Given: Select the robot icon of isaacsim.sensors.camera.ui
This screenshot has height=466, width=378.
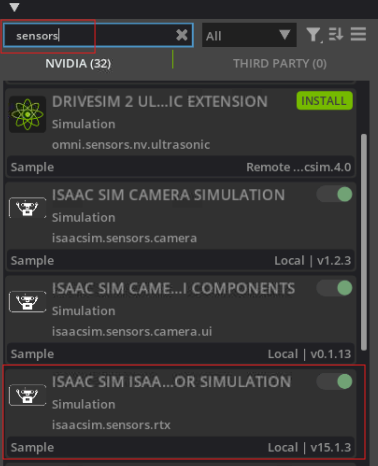Looking at the screenshot, I should [x=27, y=302].
